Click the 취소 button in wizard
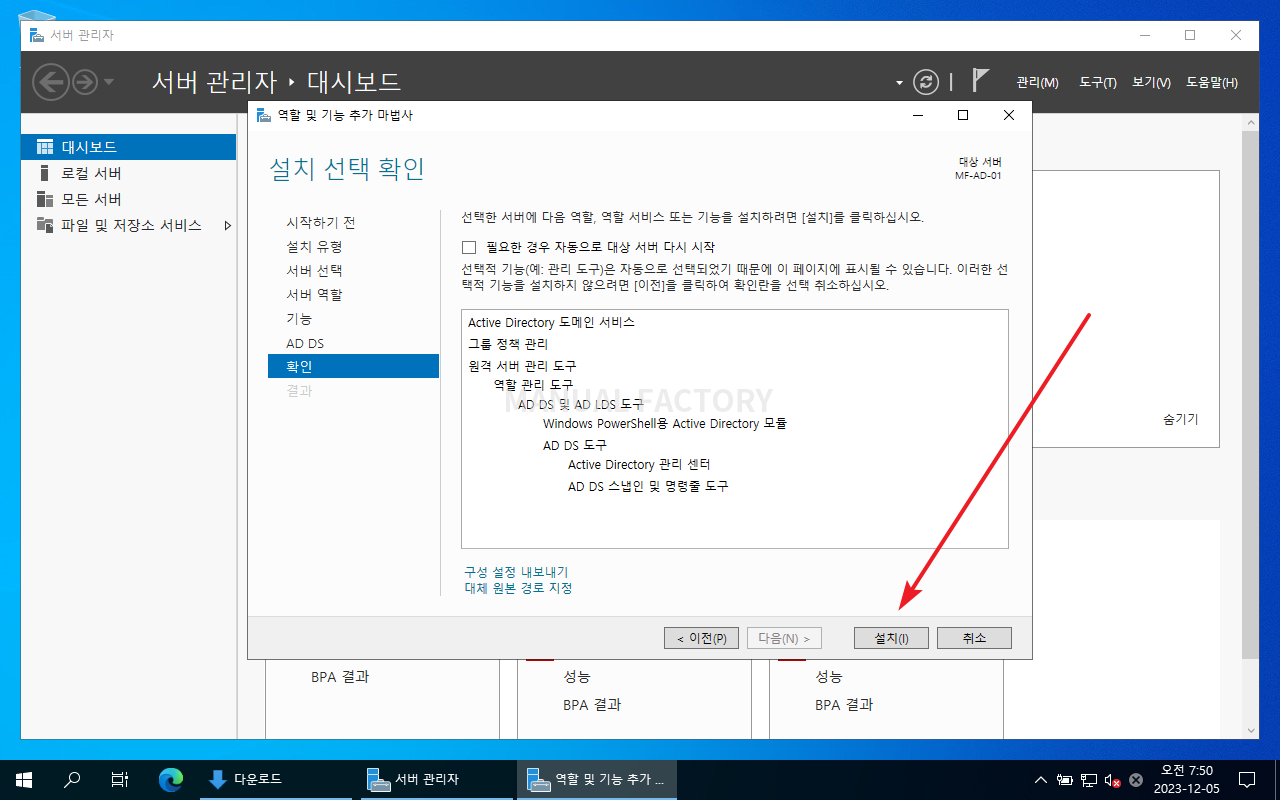The image size is (1280, 800). (974, 638)
